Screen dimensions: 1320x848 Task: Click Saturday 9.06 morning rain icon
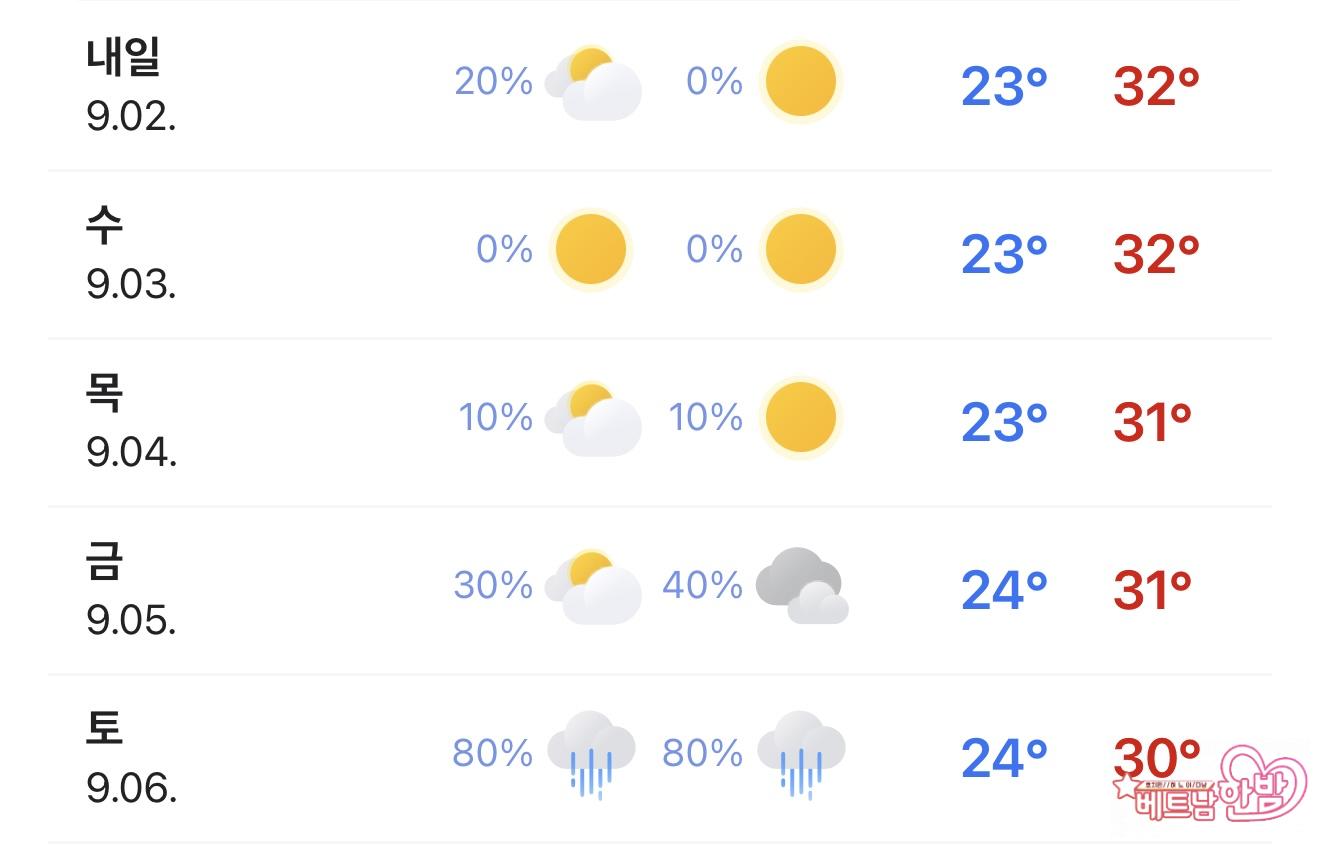(591, 754)
